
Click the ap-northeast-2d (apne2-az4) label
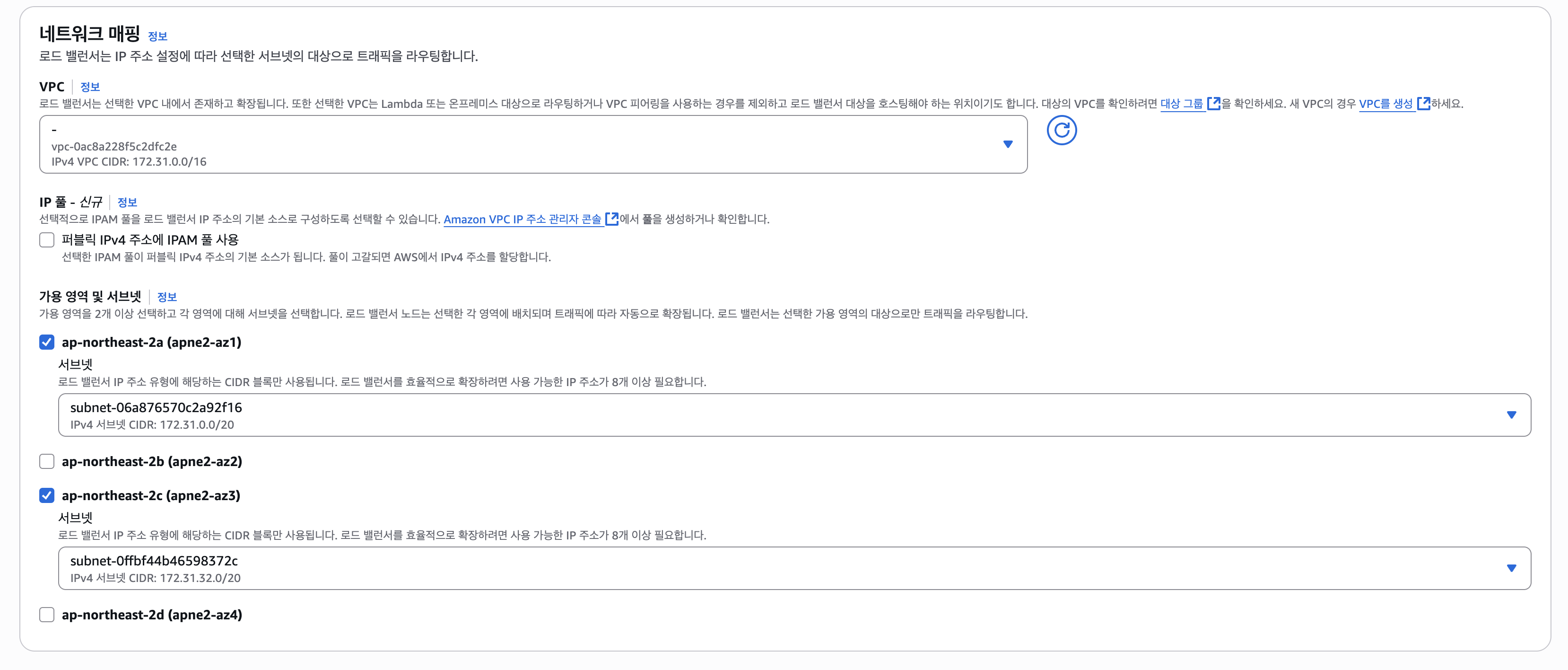click(x=152, y=615)
